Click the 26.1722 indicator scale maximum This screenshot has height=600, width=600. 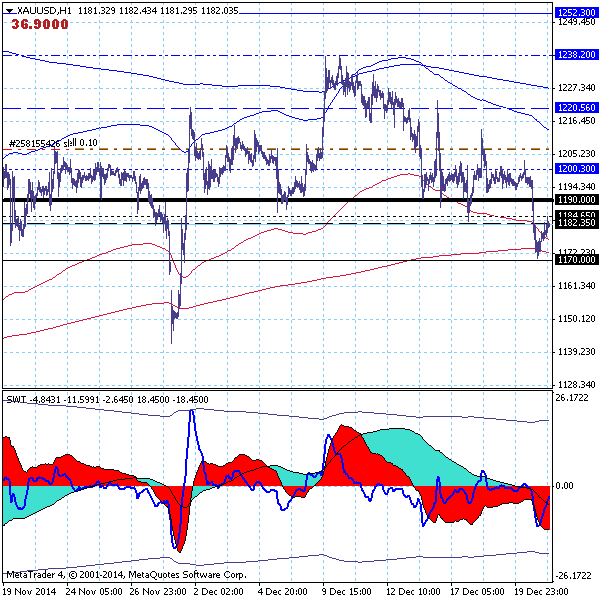[572, 398]
